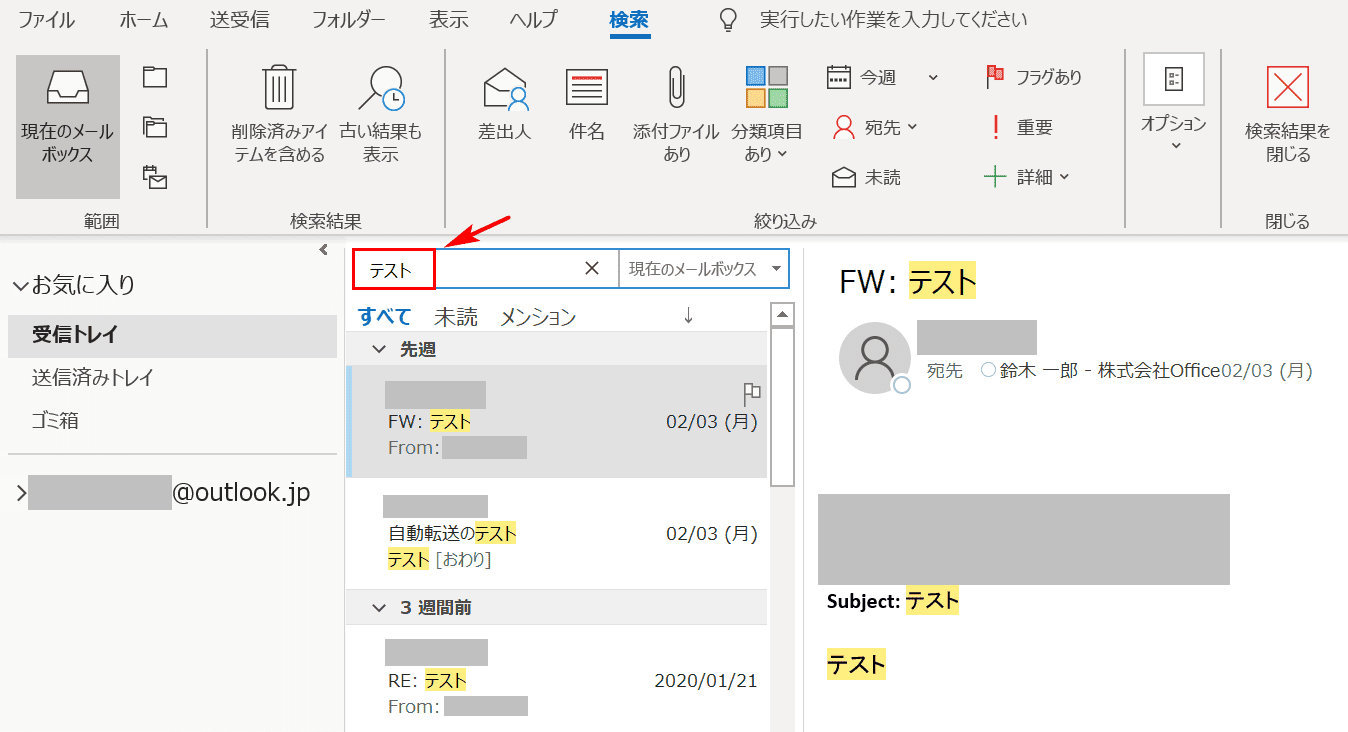
Task: Open this week (今週) date filter dropdown
Action: point(883,77)
